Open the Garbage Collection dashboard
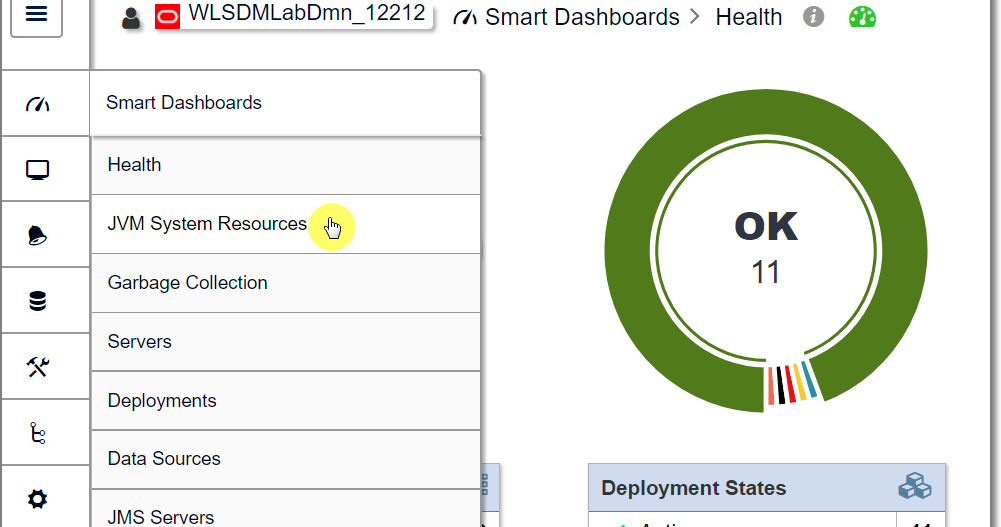Screen dimensions: 1001x527 tap(286, 283)
